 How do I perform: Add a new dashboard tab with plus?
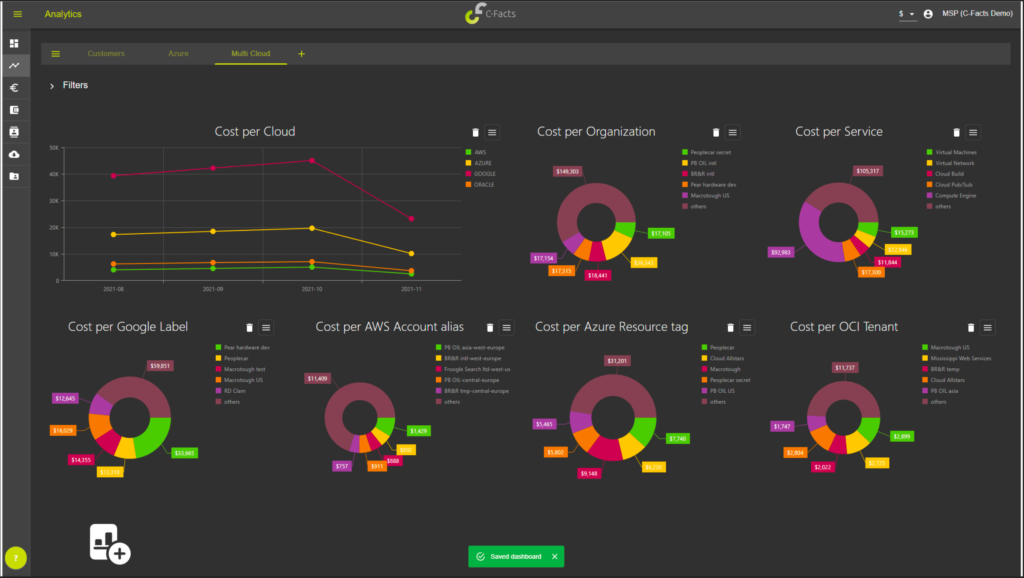(301, 54)
